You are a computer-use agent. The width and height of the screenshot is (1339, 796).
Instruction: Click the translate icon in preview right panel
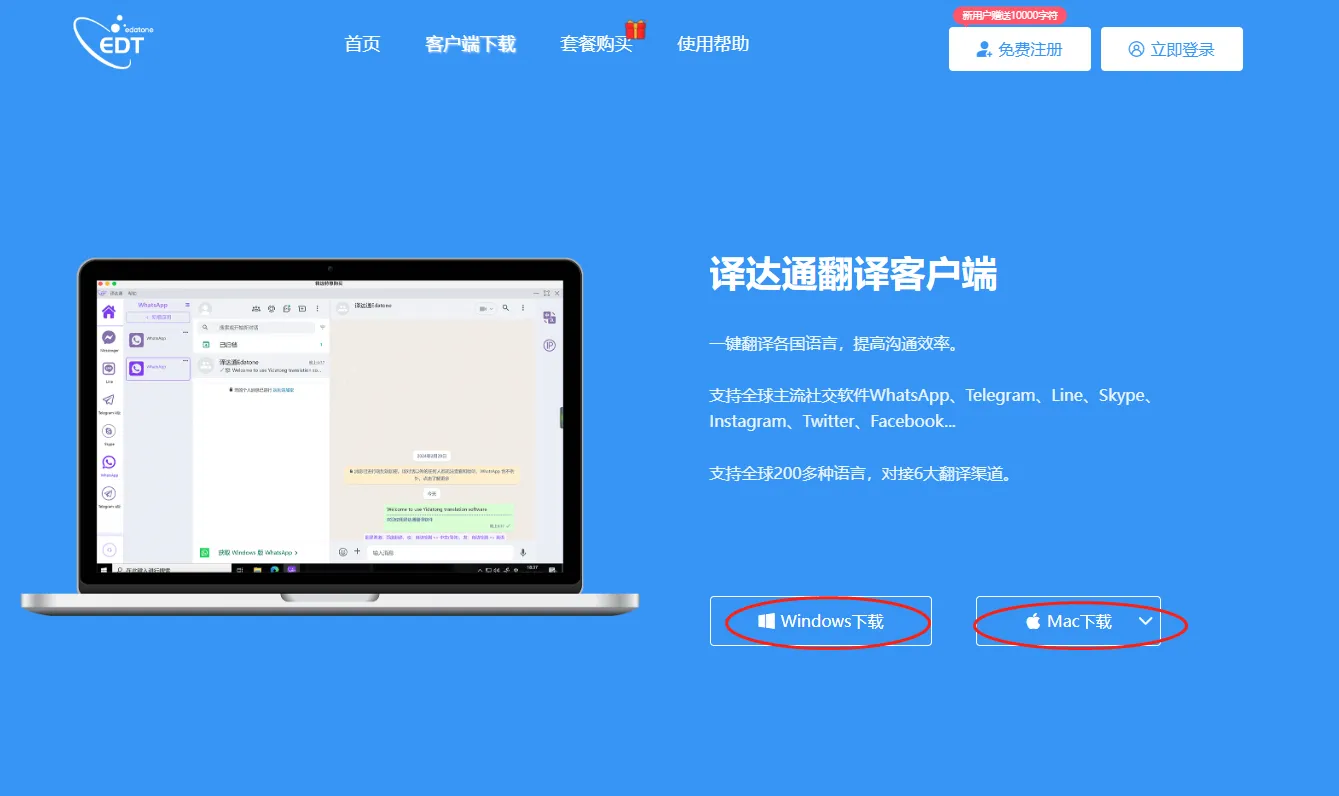[549, 318]
